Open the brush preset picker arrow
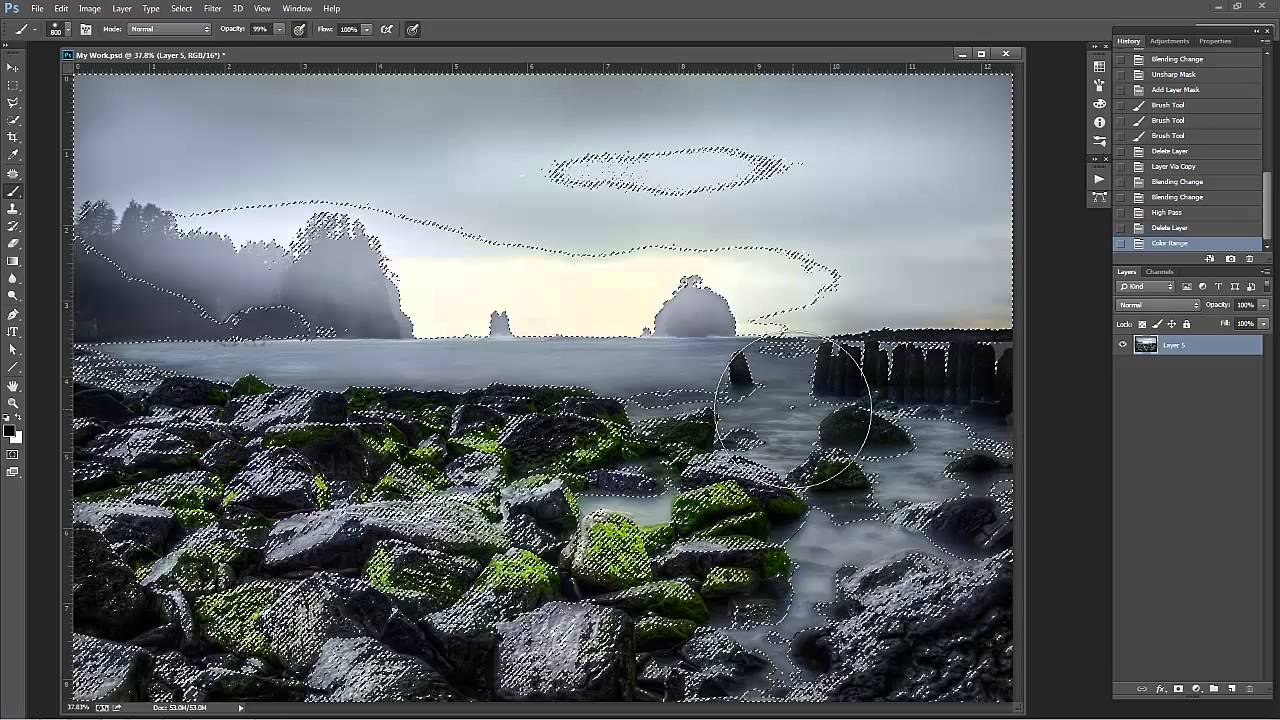This screenshot has width=1280, height=720. click(70, 30)
